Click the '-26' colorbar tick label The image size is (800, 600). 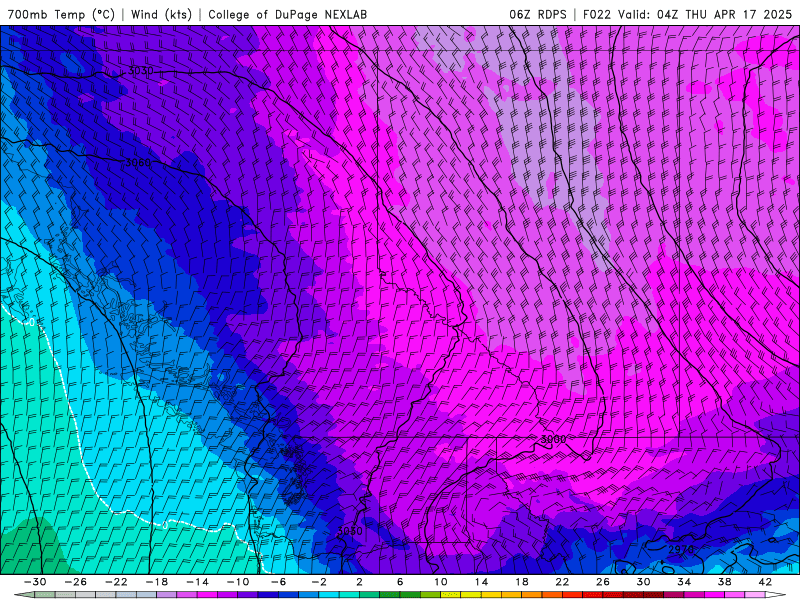[76, 582]
